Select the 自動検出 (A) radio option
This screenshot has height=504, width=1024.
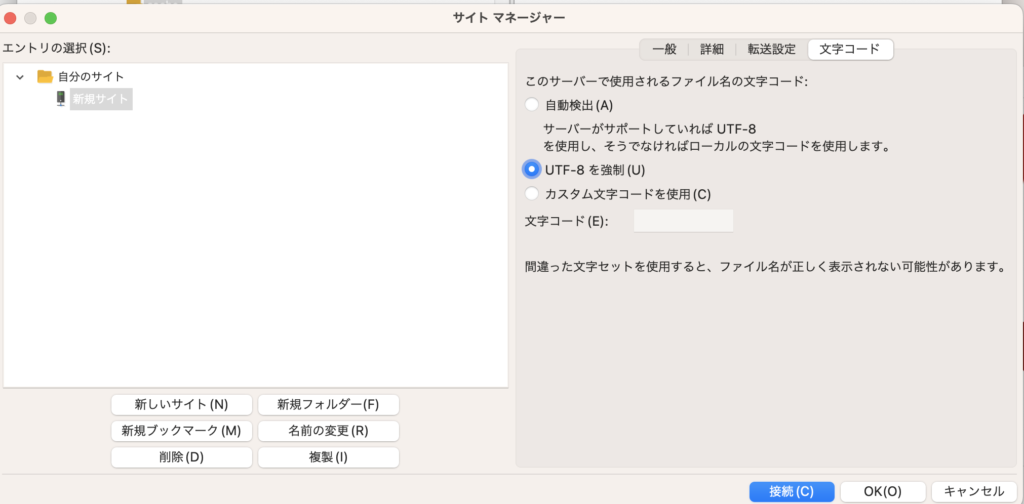(531, 105)
